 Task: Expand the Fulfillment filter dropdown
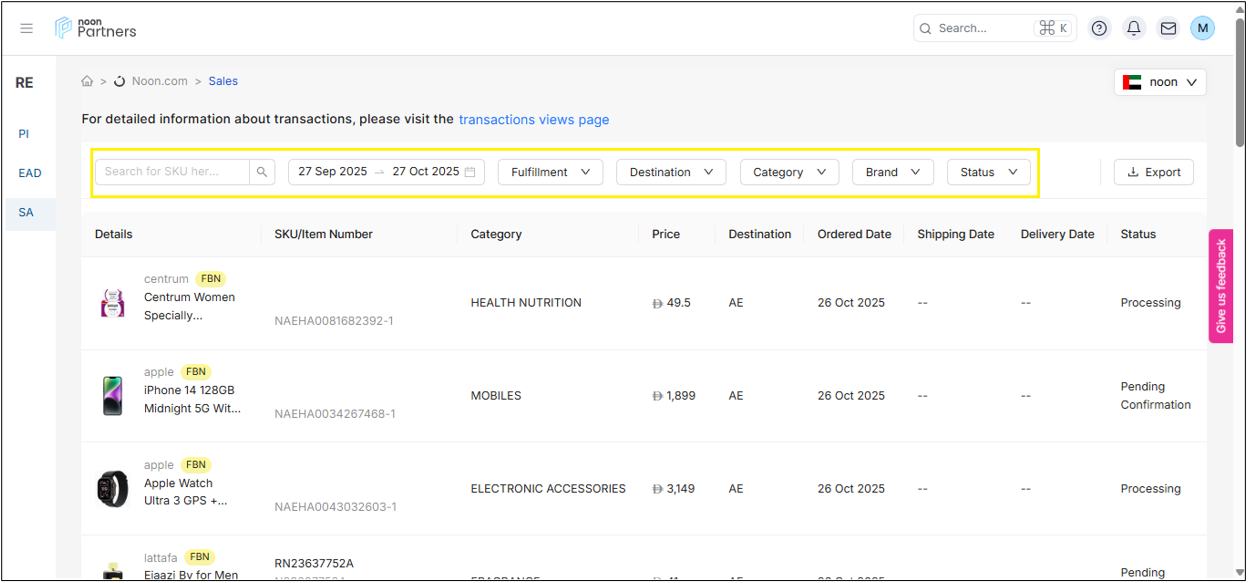pyautogui.click(x=550, y=172)
